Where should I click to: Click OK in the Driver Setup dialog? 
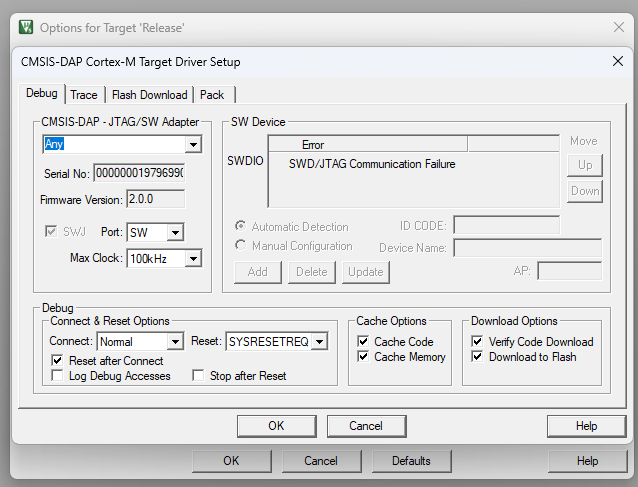pos(276,426)
